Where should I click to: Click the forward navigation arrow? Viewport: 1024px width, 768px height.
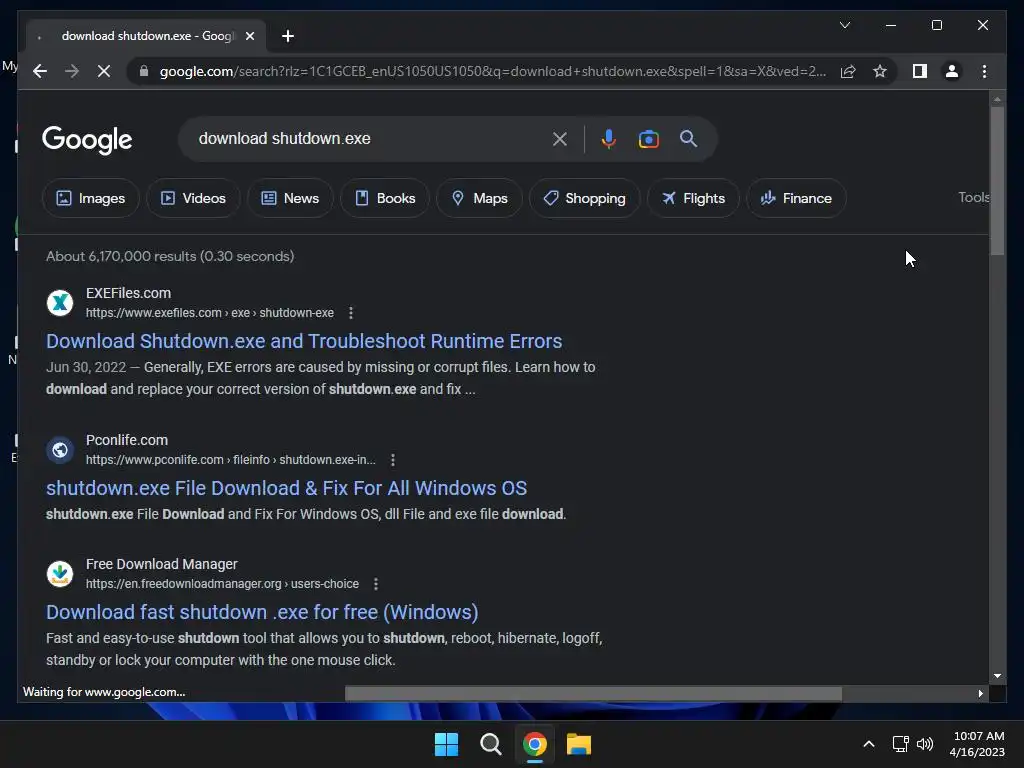tap(72, 71)
